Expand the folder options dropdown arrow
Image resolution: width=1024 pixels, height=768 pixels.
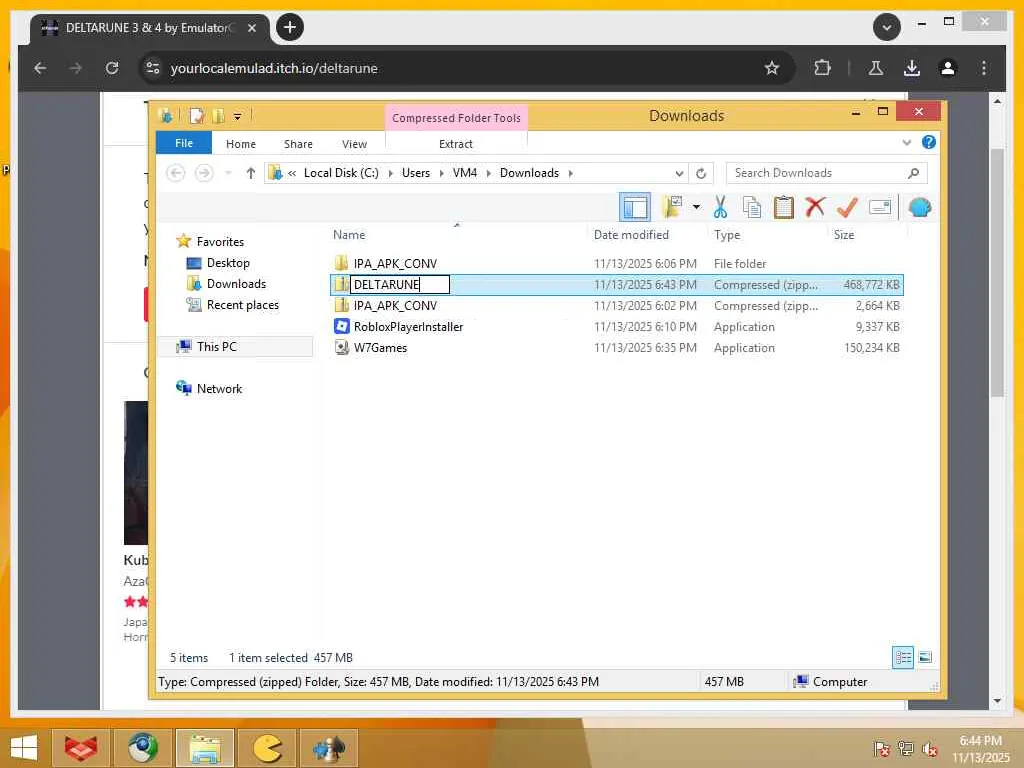(696, 208)
